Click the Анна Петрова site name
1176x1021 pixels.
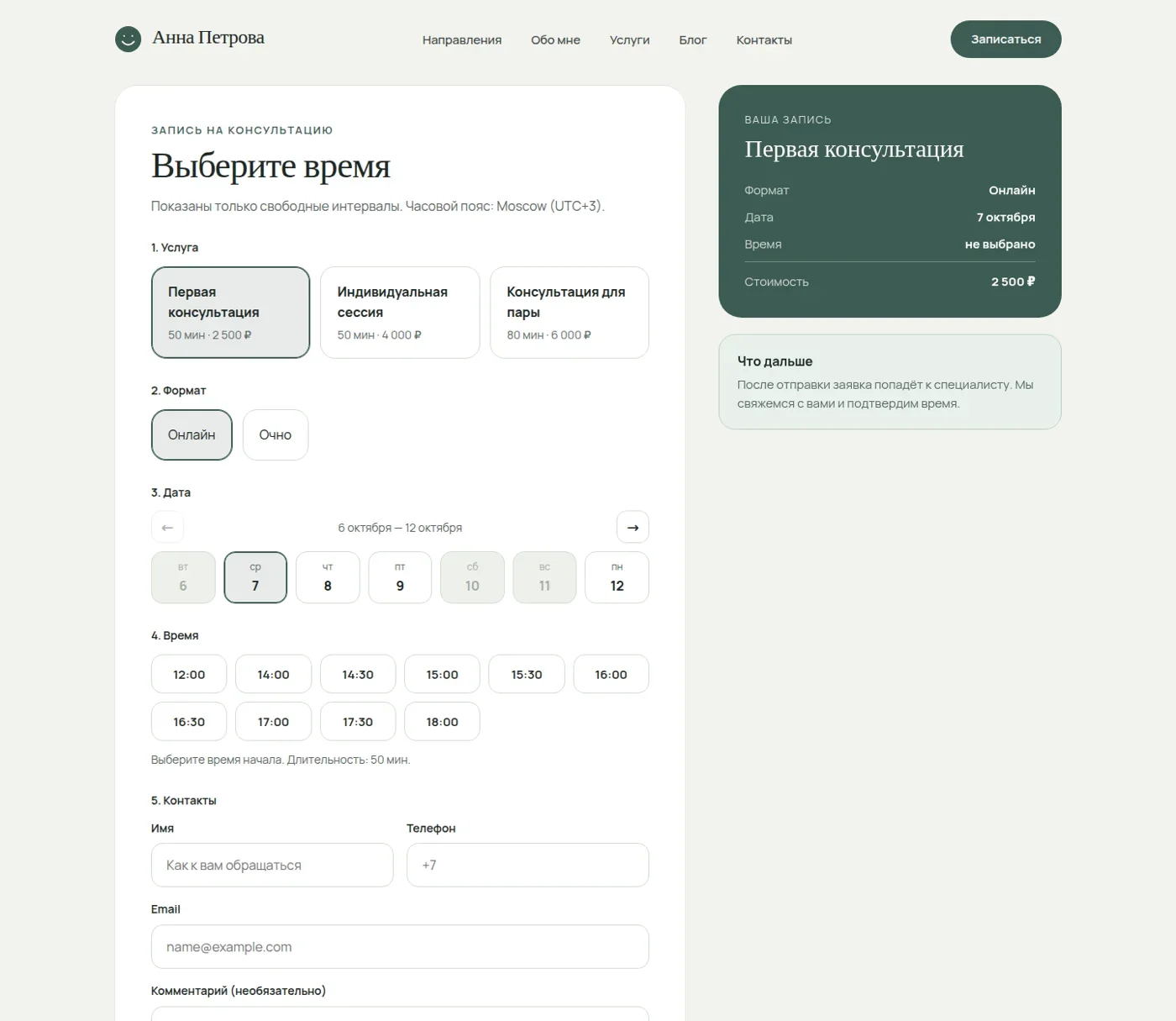point(208,38)
